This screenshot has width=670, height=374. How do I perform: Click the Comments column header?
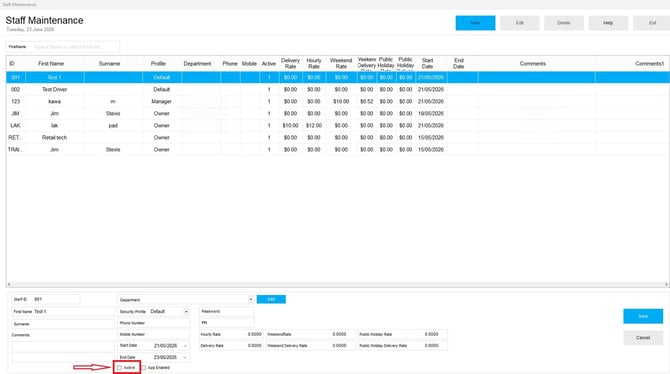point(532,64)
